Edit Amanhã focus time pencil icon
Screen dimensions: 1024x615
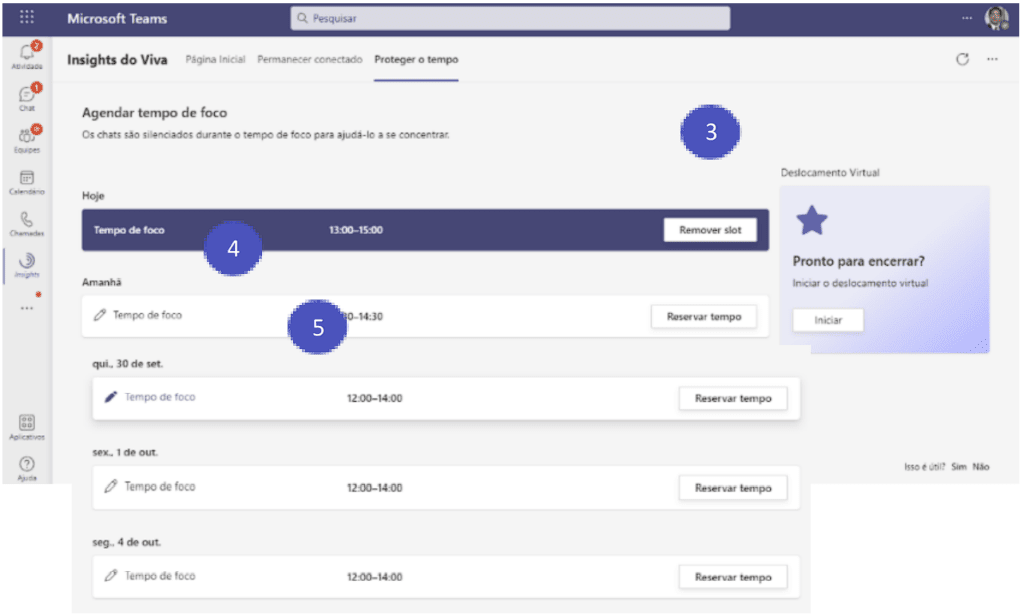(99, 315)
